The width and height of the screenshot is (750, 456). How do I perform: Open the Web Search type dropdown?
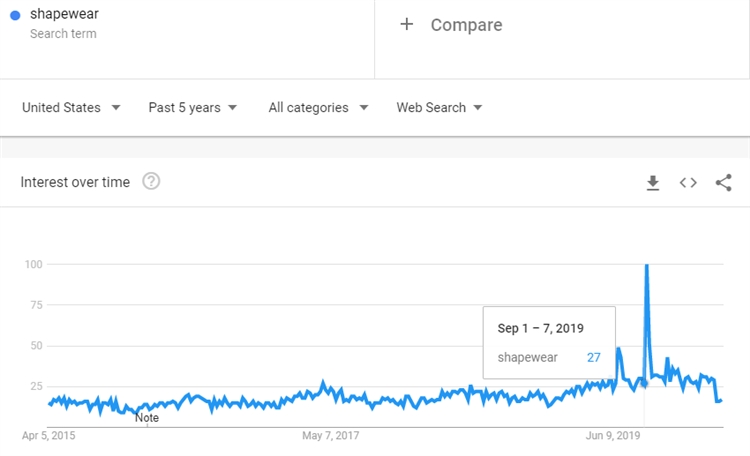[439, 107]
